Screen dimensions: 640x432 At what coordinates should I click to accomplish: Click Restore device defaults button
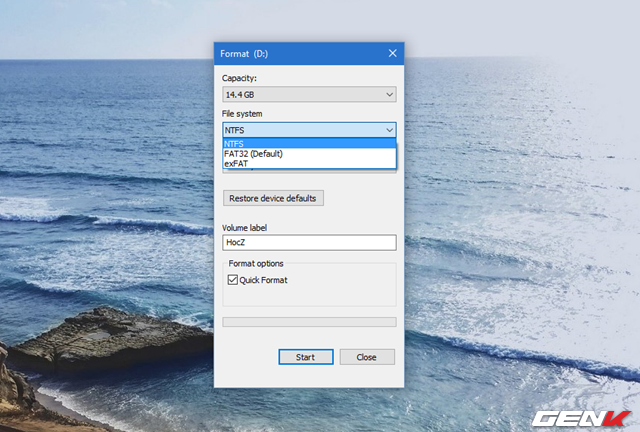[x=273, y=198]
